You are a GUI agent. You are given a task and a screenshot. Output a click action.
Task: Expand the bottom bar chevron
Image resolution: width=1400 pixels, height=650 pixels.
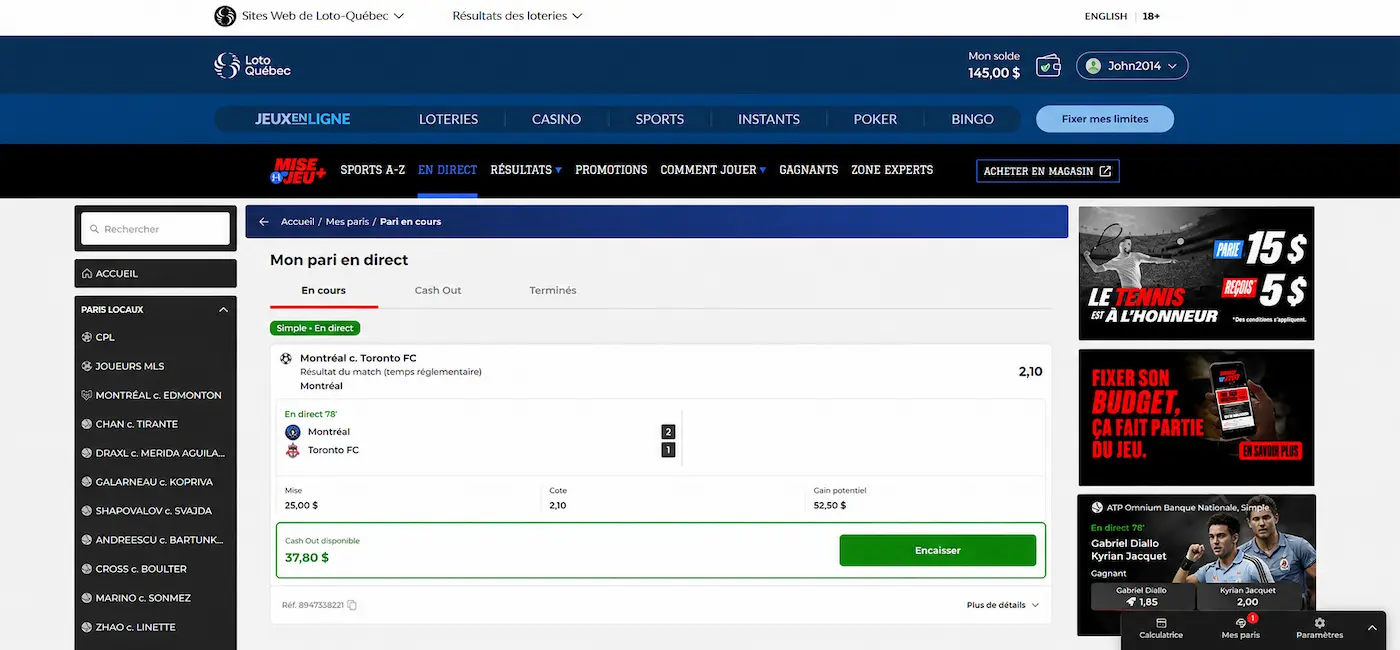coord(1372,628)
